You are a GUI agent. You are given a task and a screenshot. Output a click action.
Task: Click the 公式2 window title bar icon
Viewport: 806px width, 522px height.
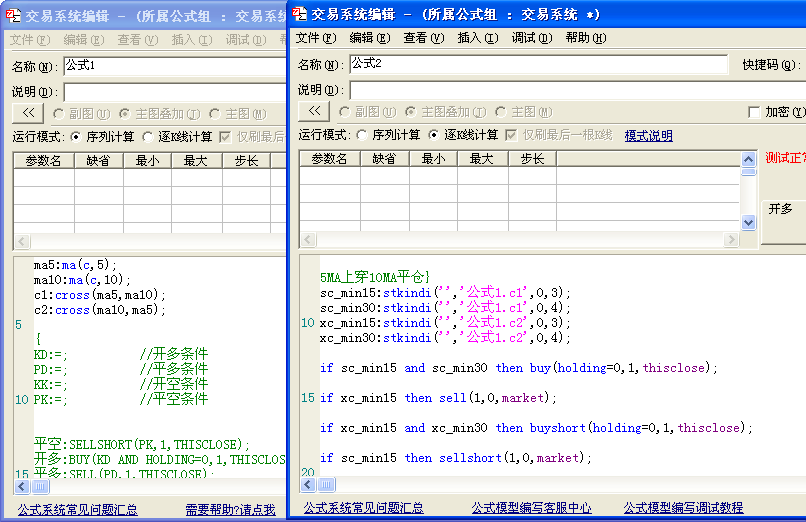click(x=300, y=14)
